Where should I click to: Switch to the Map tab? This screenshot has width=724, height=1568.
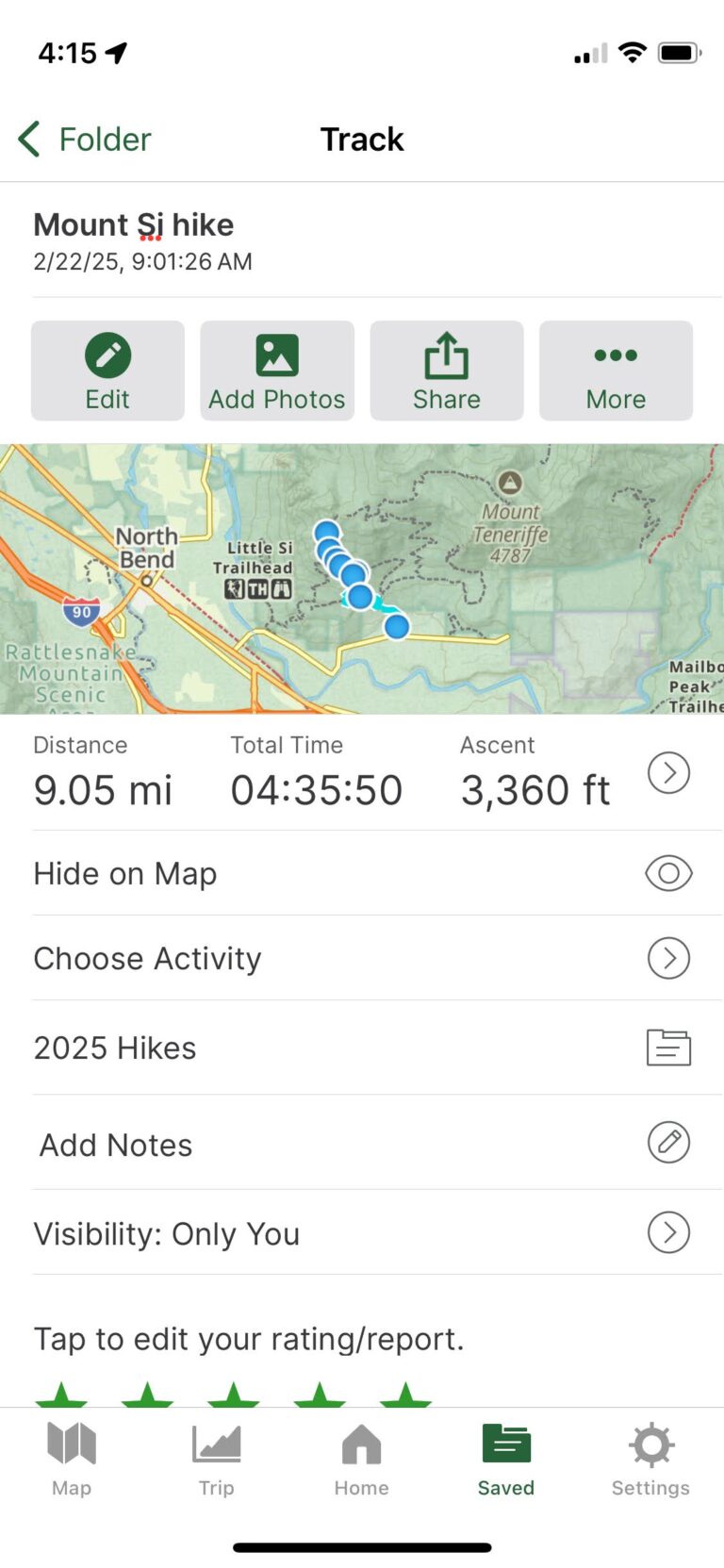[72, 1460]
